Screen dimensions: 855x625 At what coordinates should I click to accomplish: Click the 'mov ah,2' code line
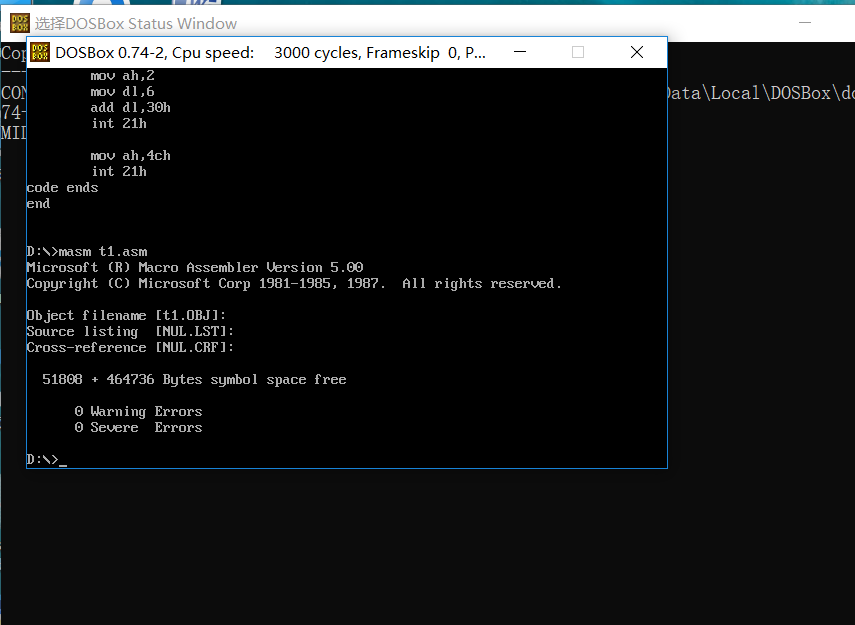pyautogui.click(x=122, y=76)
